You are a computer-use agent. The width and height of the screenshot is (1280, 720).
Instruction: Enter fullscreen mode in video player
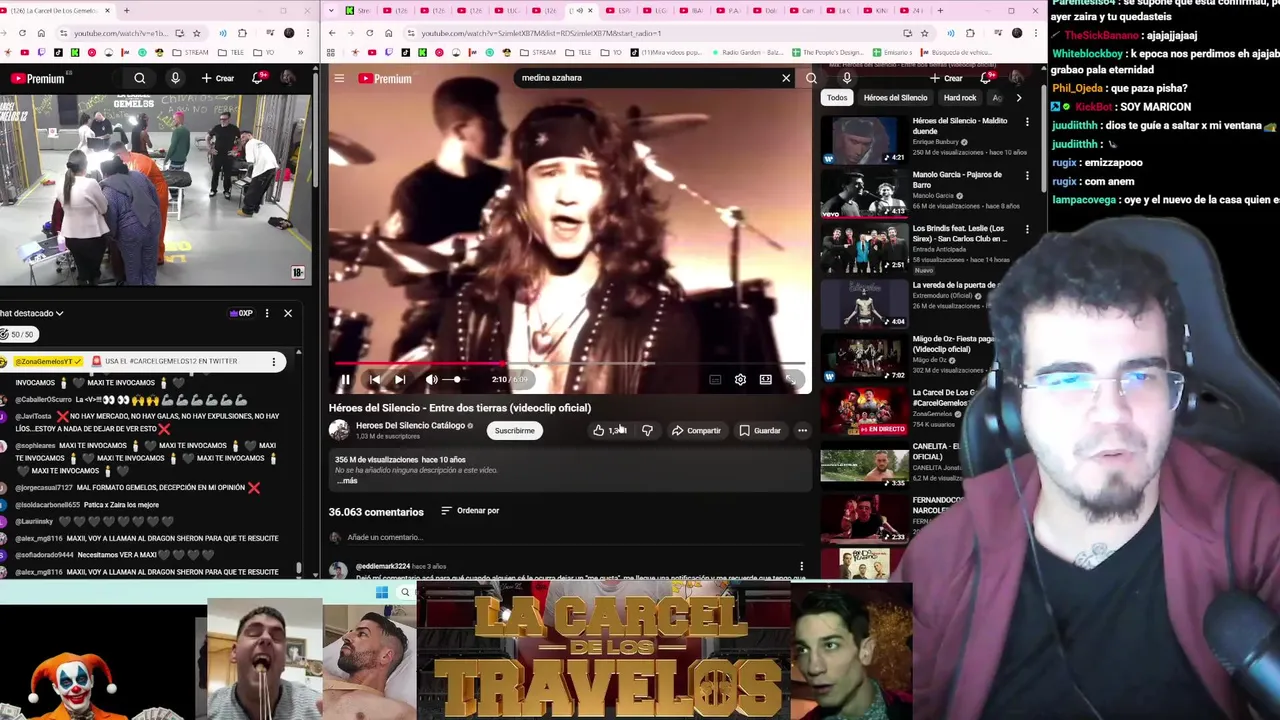790,380
